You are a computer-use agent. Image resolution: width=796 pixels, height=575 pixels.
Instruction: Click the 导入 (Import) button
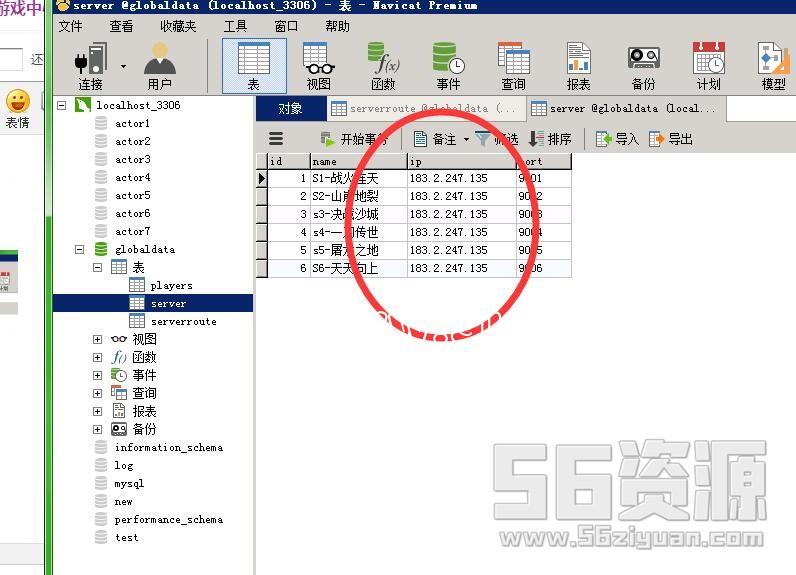point(617,139)
